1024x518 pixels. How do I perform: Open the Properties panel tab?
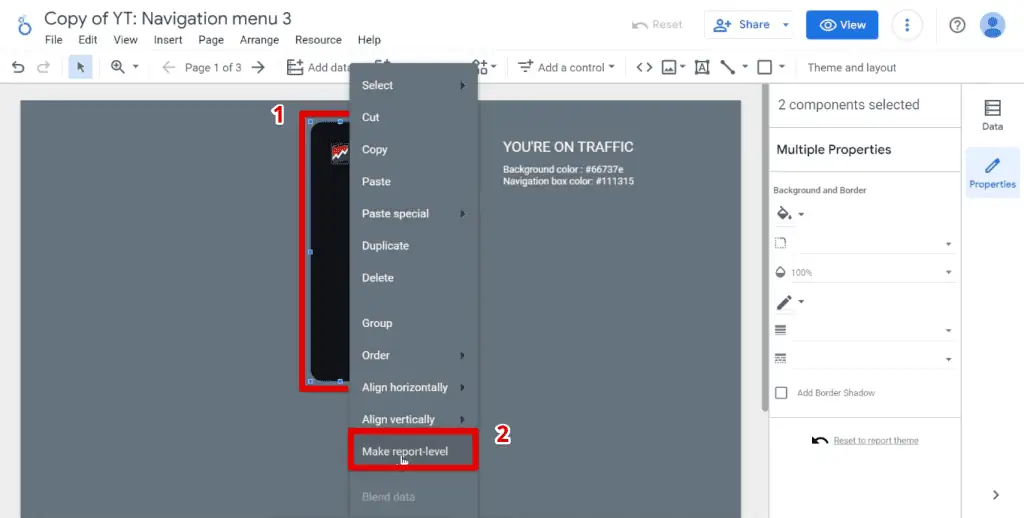(992, 173)
